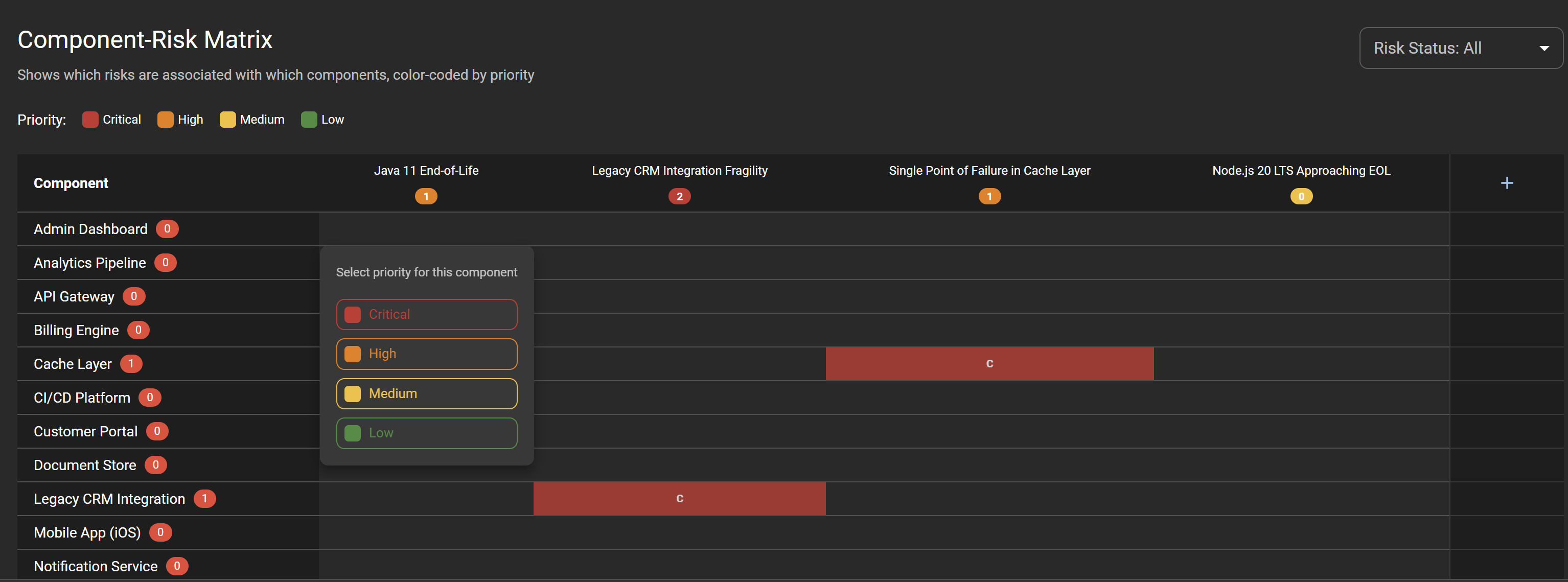This screenshot has height=582, width=1568.
Task: Click the High priority legend swatch
Action: (x=165, y=120)
